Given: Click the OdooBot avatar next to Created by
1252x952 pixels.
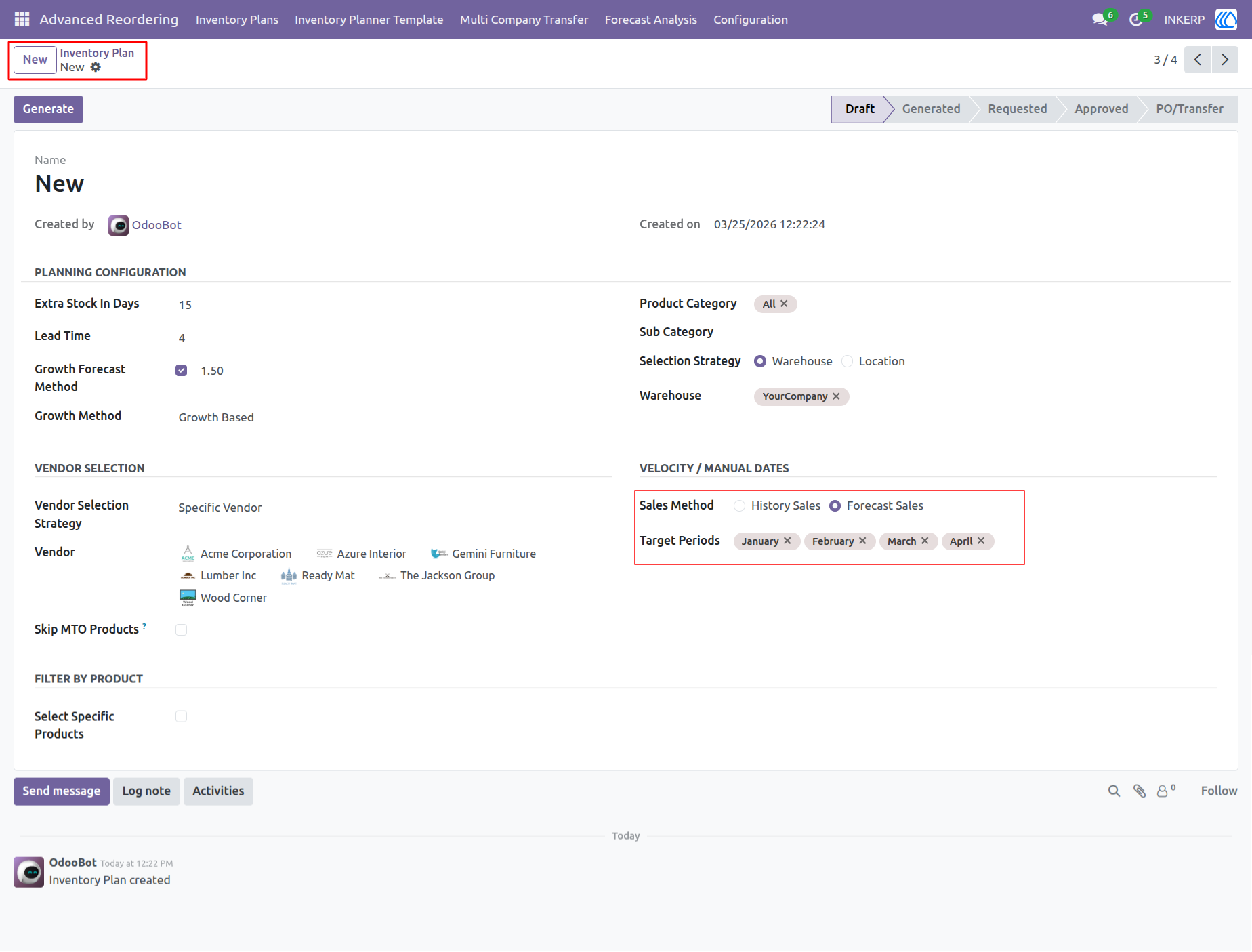Looking at the screenshot, I should [x=119, y=225].
